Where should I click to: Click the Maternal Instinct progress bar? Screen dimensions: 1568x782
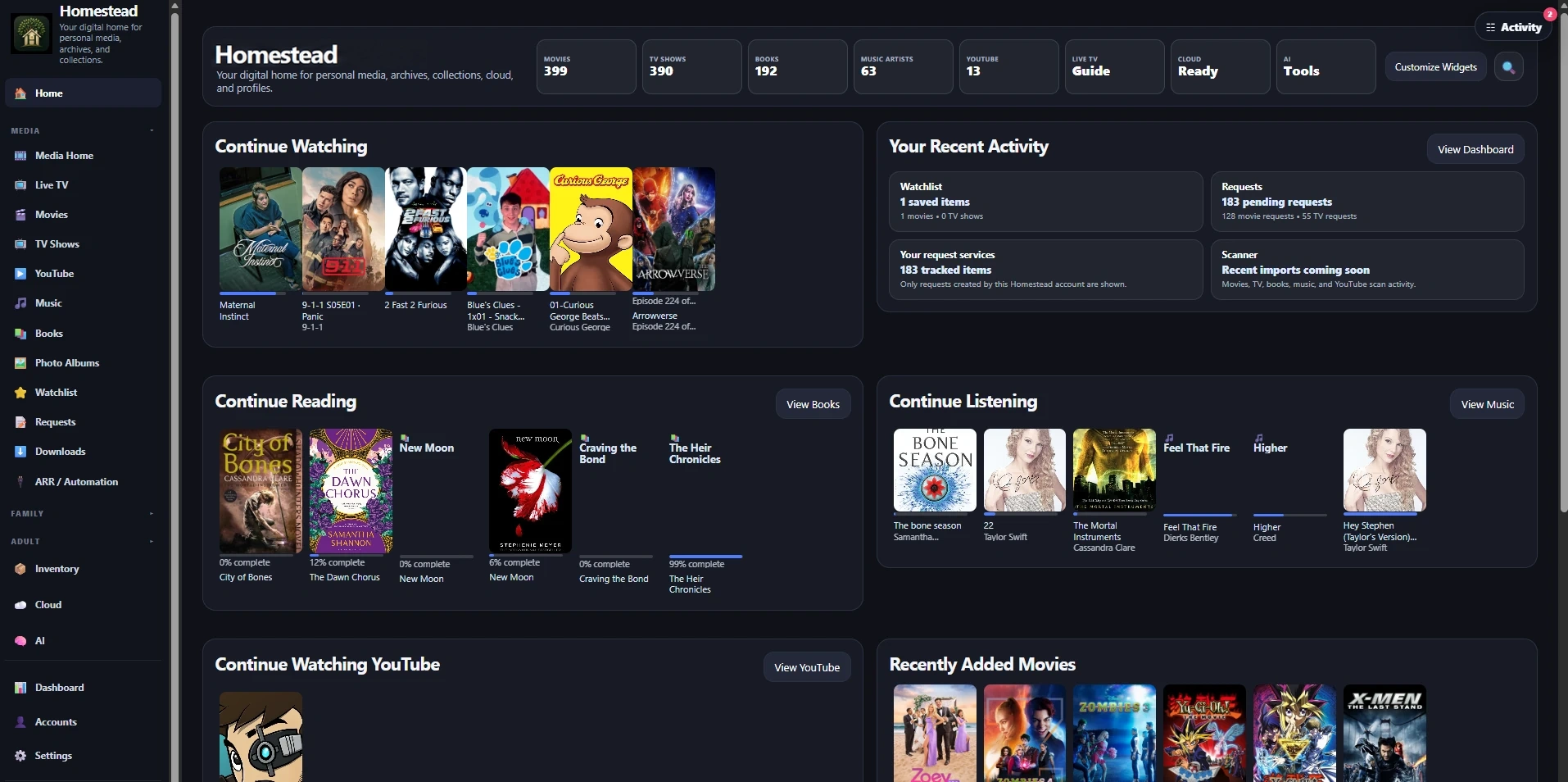[x=252, y=293]
